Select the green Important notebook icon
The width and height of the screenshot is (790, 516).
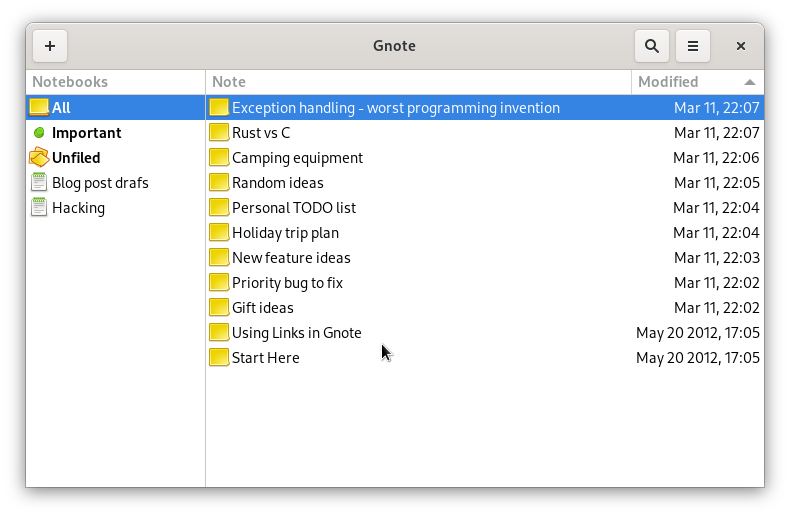[39, 133]
